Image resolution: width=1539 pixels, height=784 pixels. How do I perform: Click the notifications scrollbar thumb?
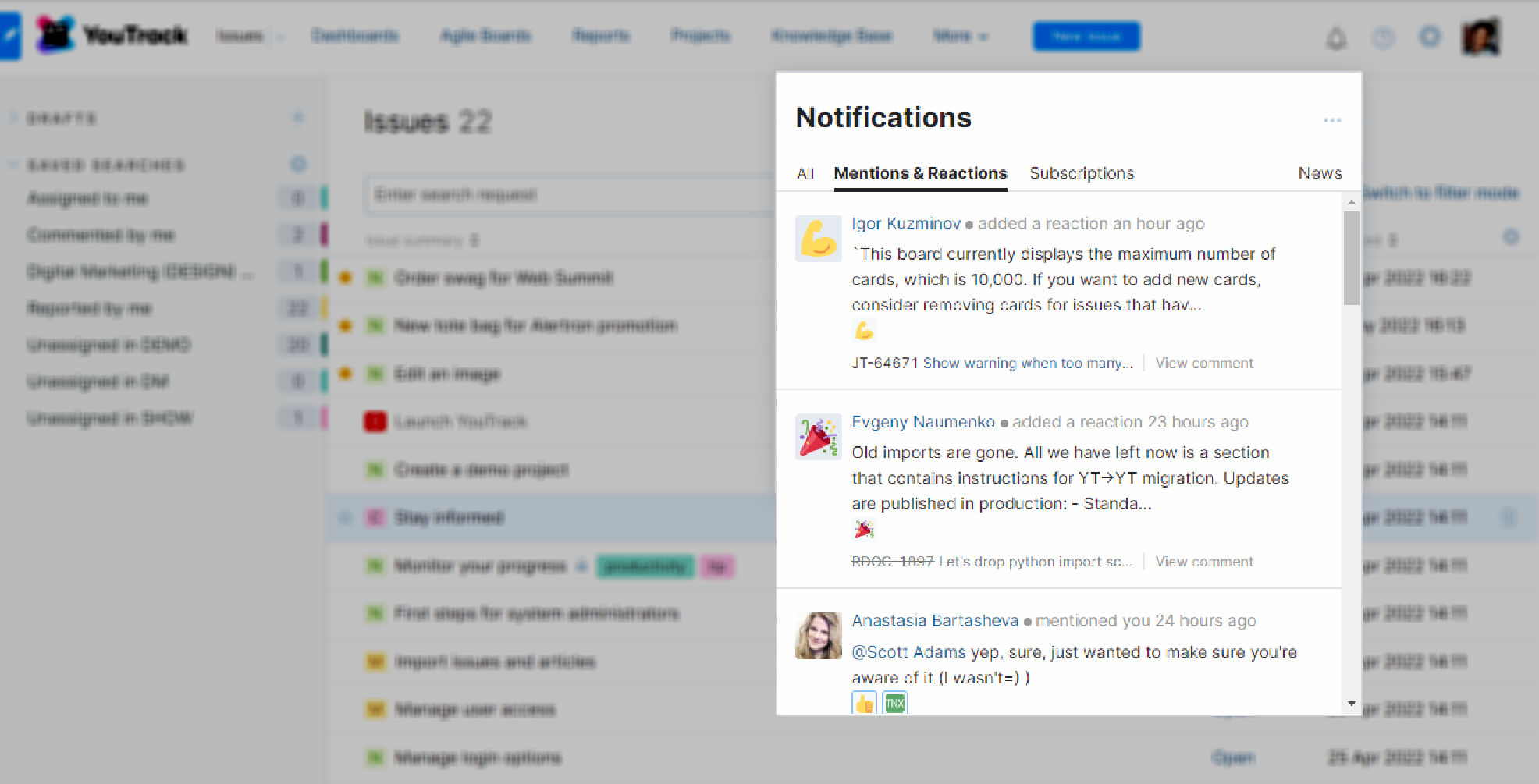[1352, 258]
